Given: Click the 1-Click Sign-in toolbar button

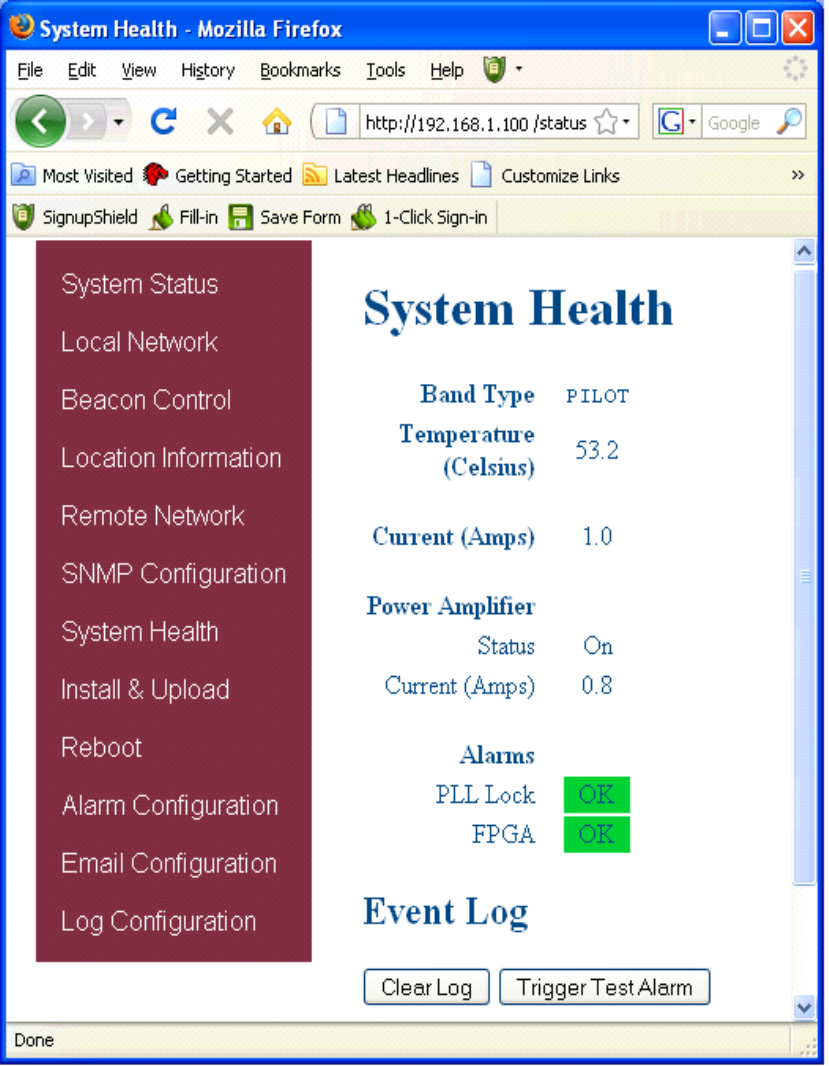Looking at the screenshot, I should coord(419,217).
